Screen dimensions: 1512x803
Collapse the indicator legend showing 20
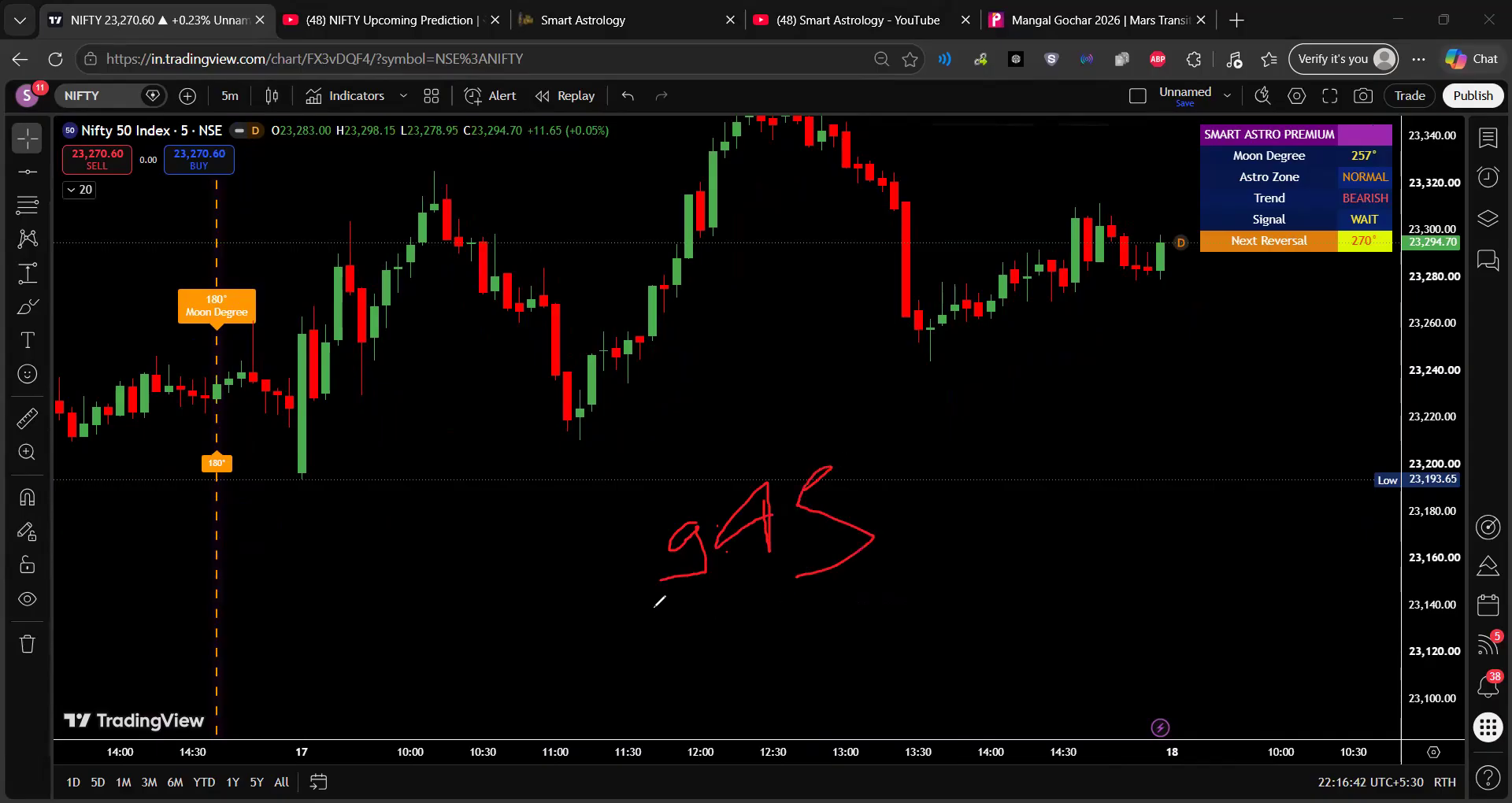pos(80,190)
